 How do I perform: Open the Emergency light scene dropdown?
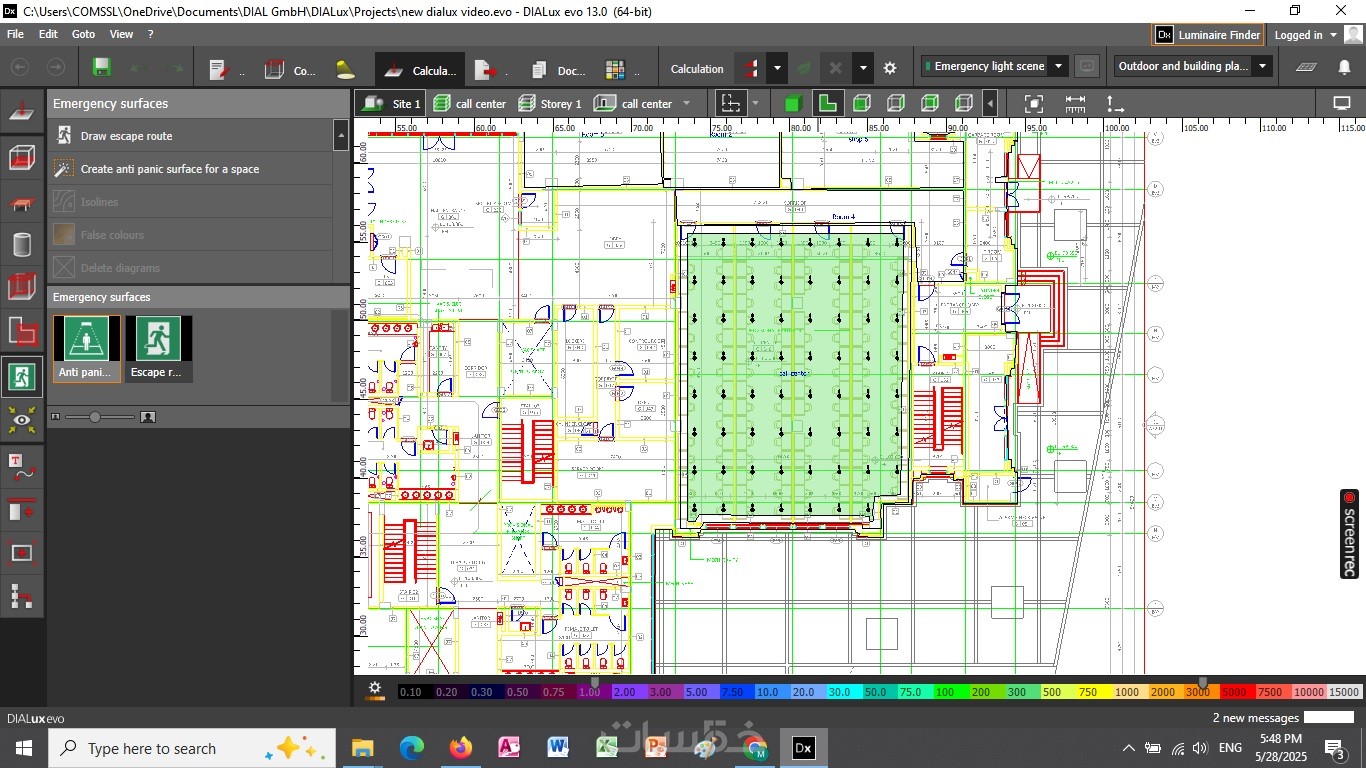[1058, 67]
